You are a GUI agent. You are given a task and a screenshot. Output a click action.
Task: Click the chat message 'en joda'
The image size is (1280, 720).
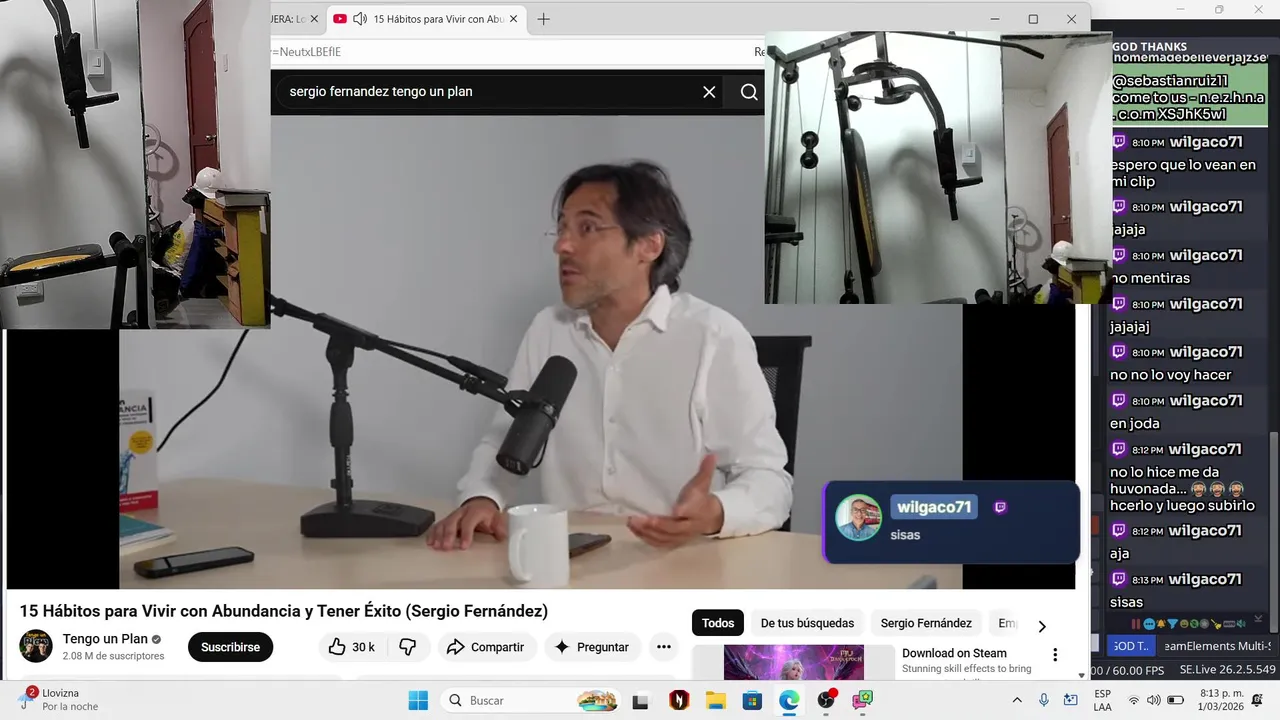coord(1135,423)
